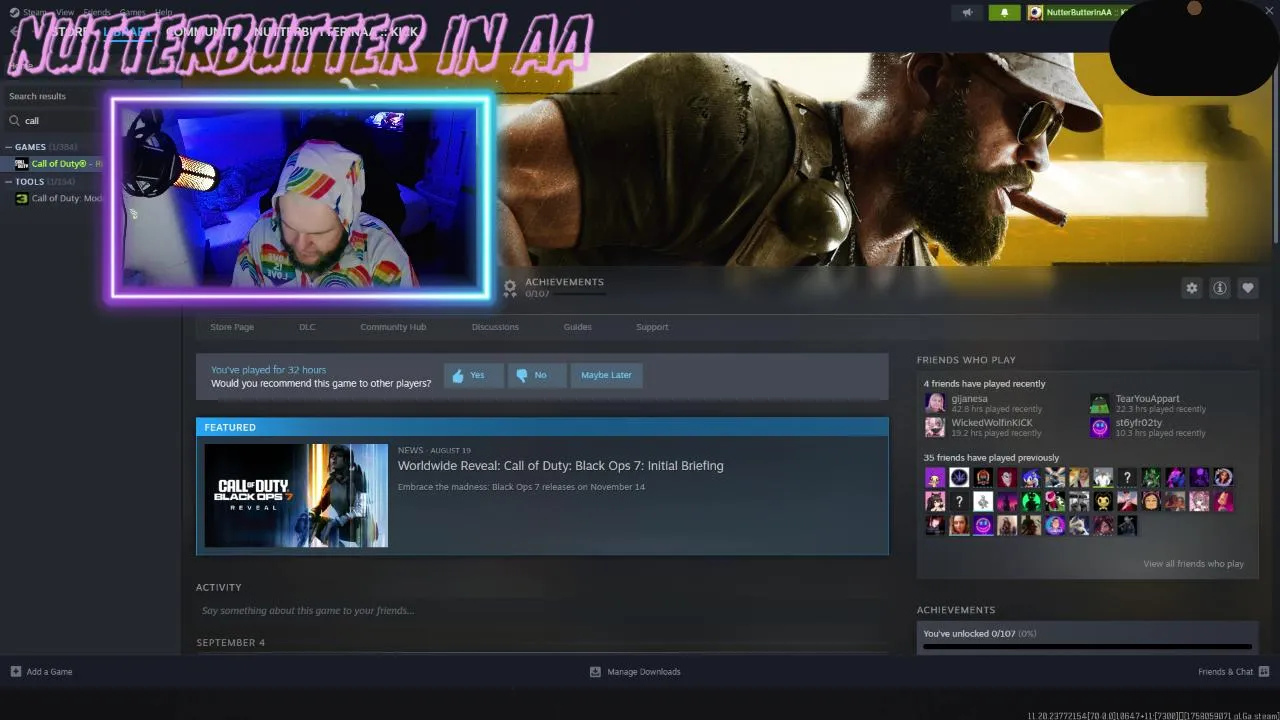Click the No thumbs-down button
Screen dimensions: 1280x720
(536, 375)
